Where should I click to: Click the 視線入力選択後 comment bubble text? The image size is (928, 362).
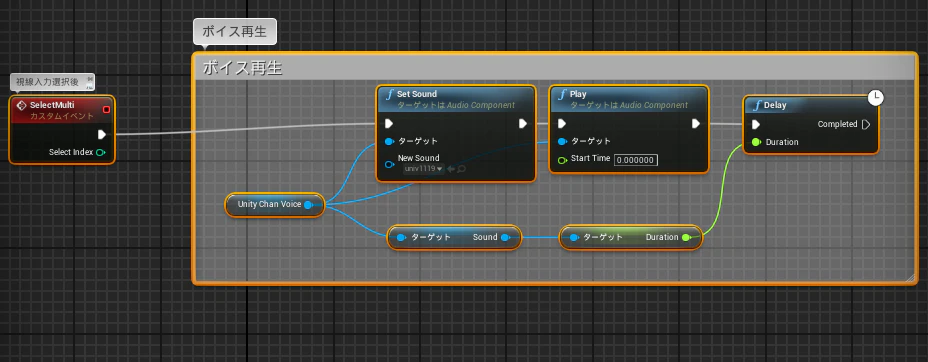pos(47,82)
